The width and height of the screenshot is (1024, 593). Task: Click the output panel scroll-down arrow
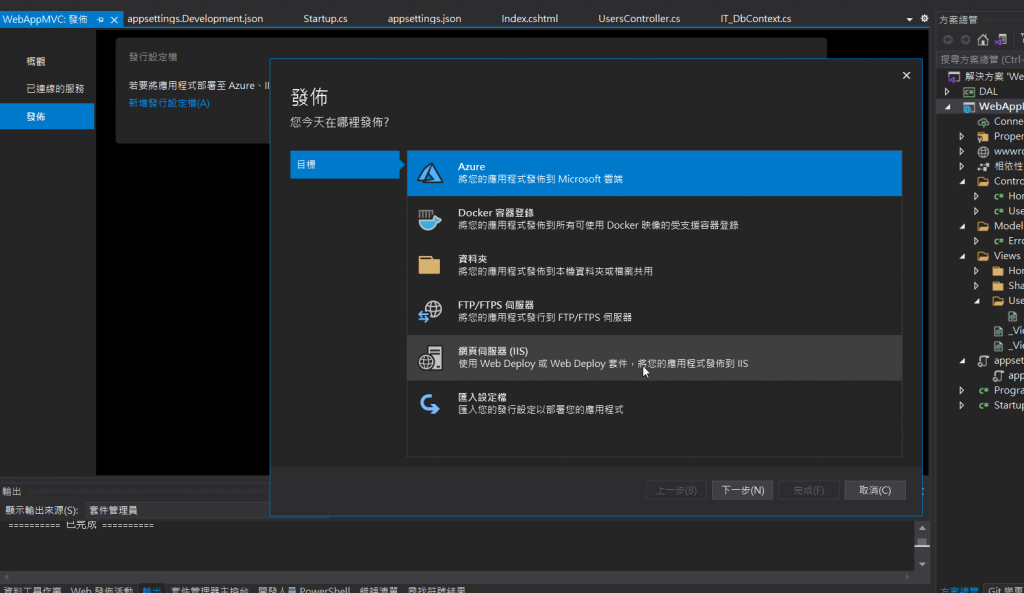922,564
